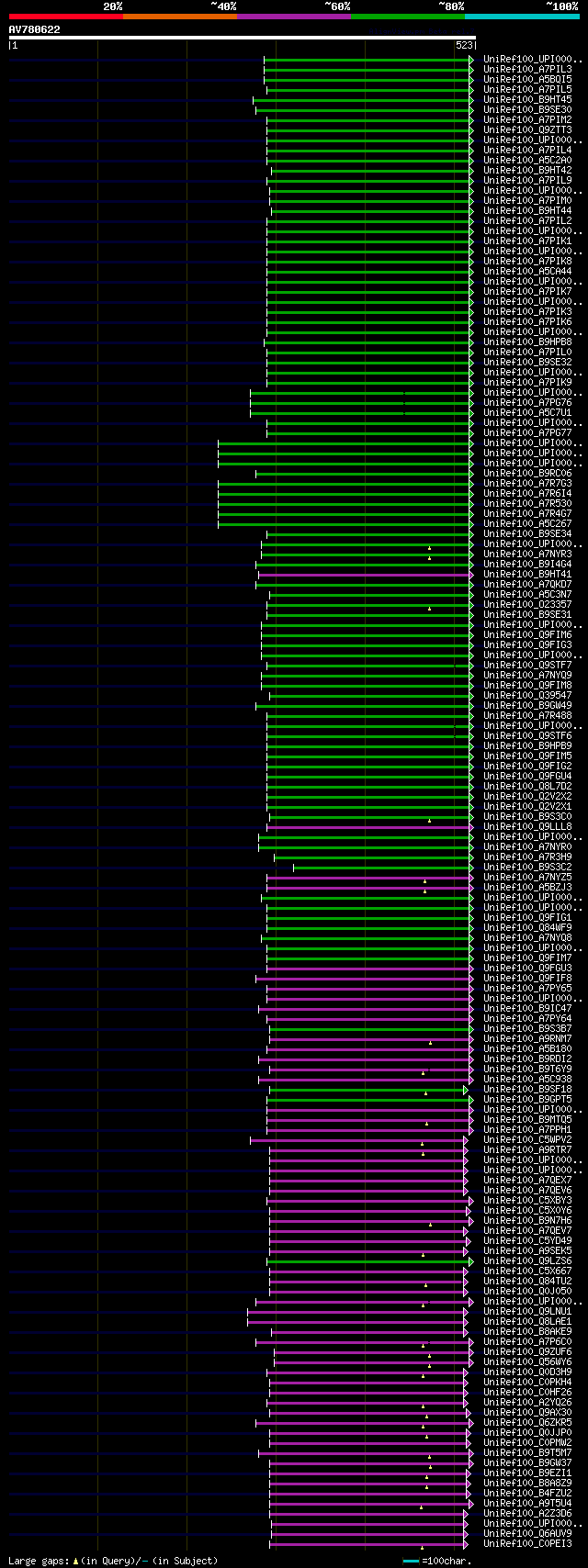Select hit label UniRef100_A5C267
This screenshot has height=1568, width=588.
[x=527, y=523]
